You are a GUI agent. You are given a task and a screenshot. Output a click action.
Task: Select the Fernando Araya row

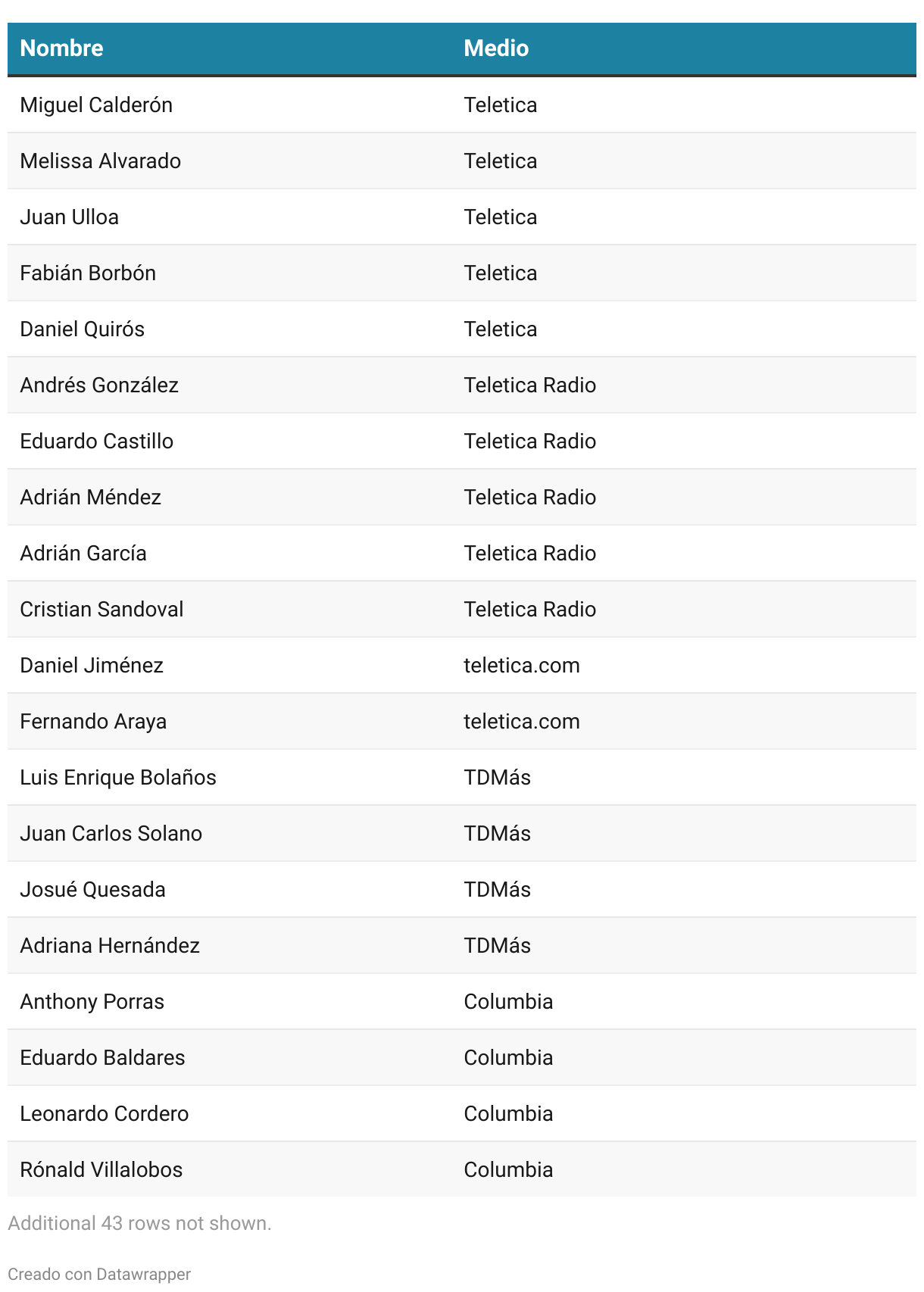[93, 721]
